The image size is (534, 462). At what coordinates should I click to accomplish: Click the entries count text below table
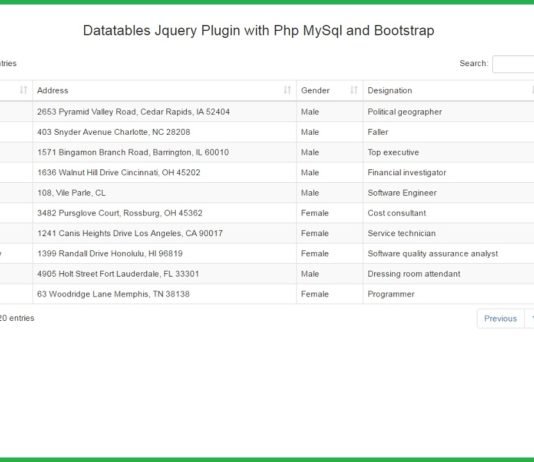coord(17,318)
